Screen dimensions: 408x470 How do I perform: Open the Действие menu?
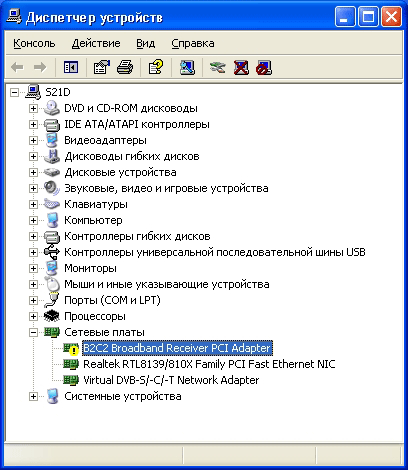[96, 43]
